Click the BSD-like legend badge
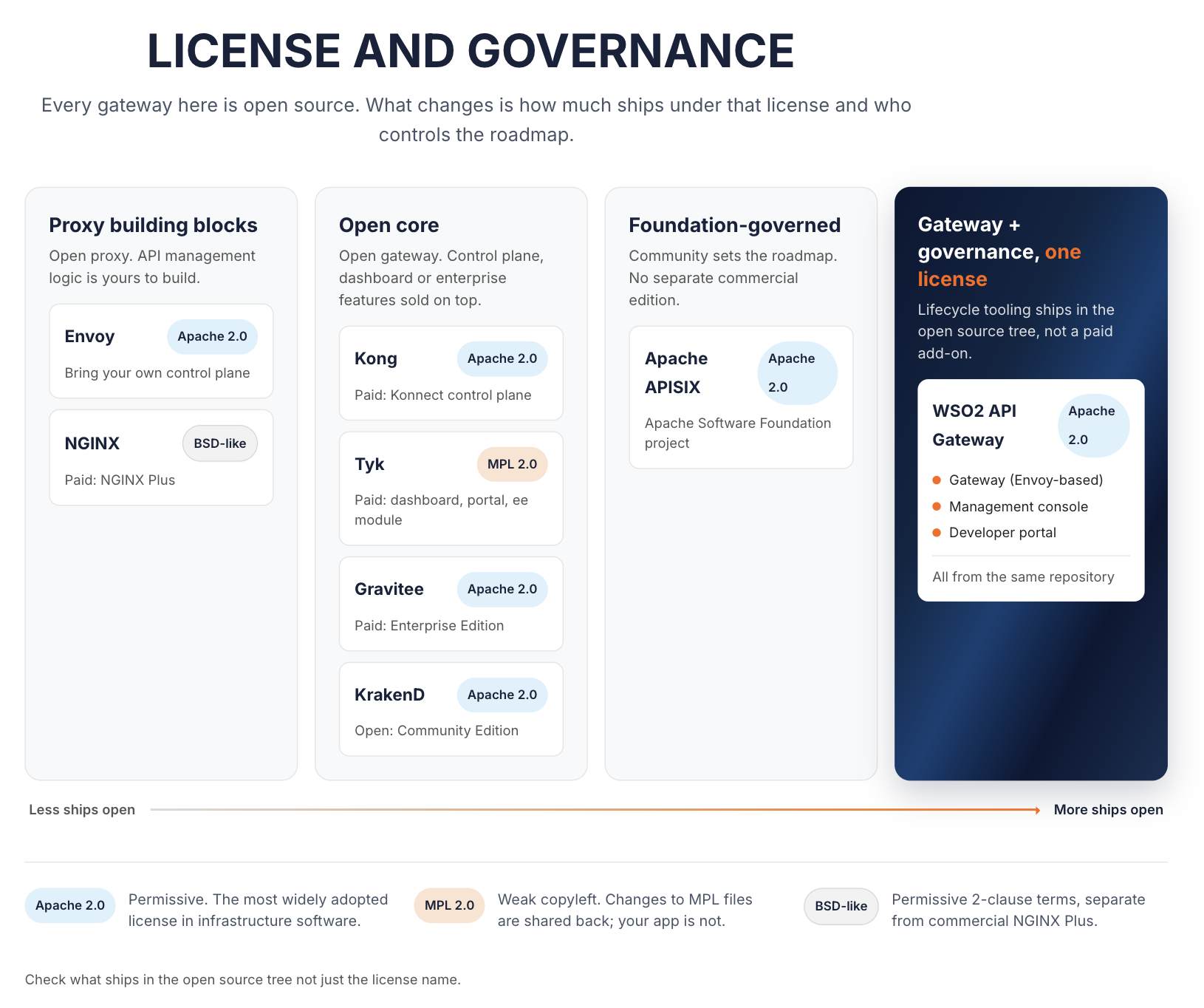The height and width of the screenshot is (1008, 1204). tap(841, 906)
